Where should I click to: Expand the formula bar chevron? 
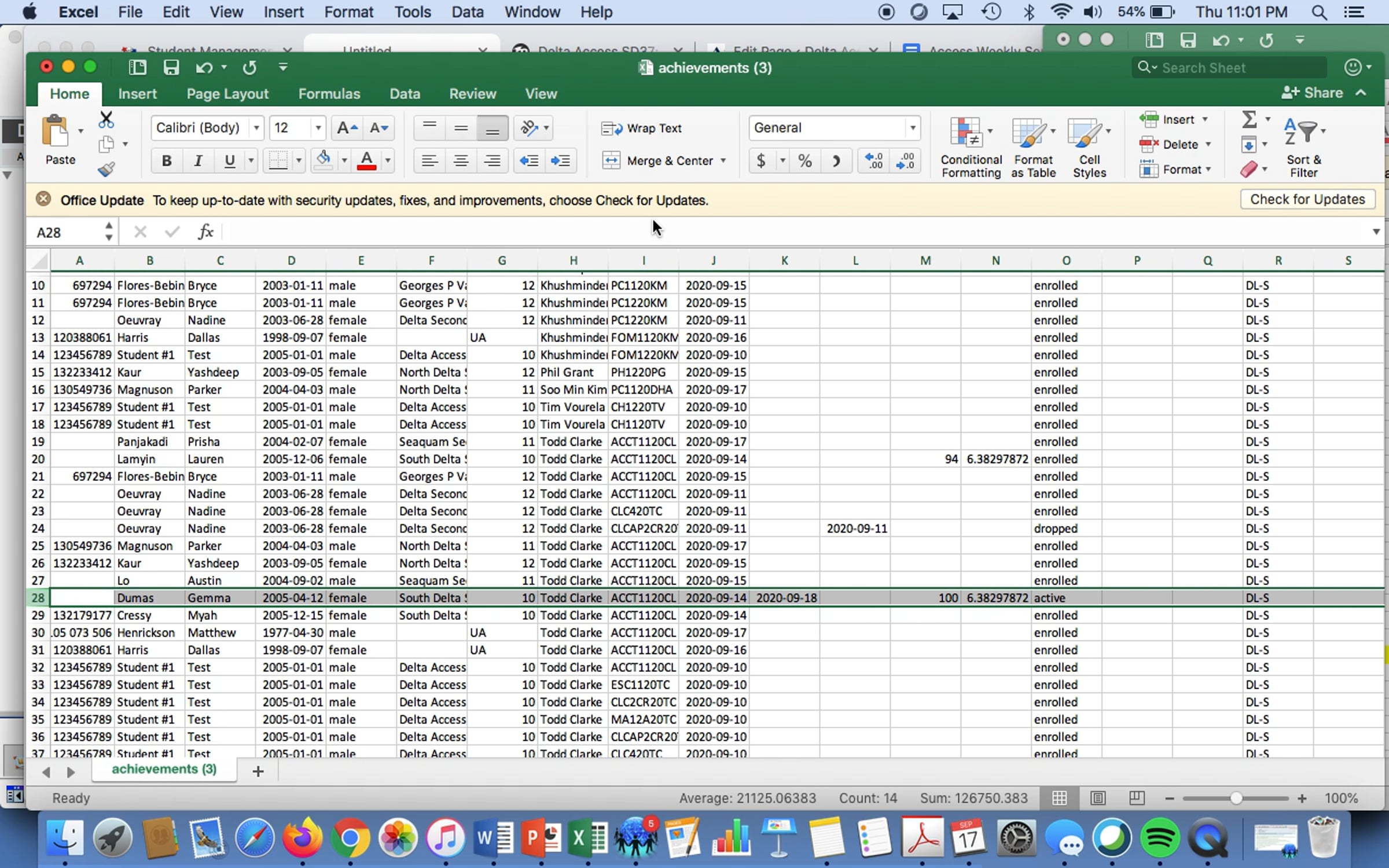pos(1376,232)
